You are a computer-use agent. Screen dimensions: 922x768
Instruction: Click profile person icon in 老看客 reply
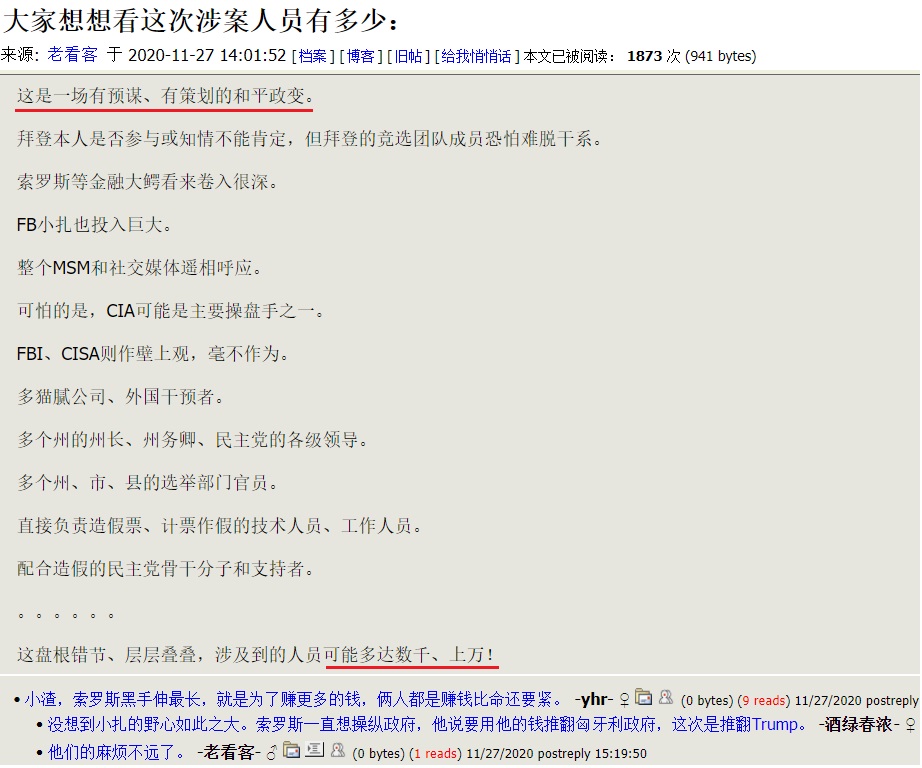338,750
